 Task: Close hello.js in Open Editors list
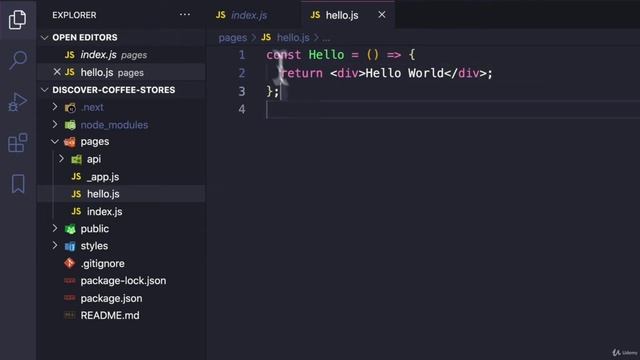click(57, 72)
